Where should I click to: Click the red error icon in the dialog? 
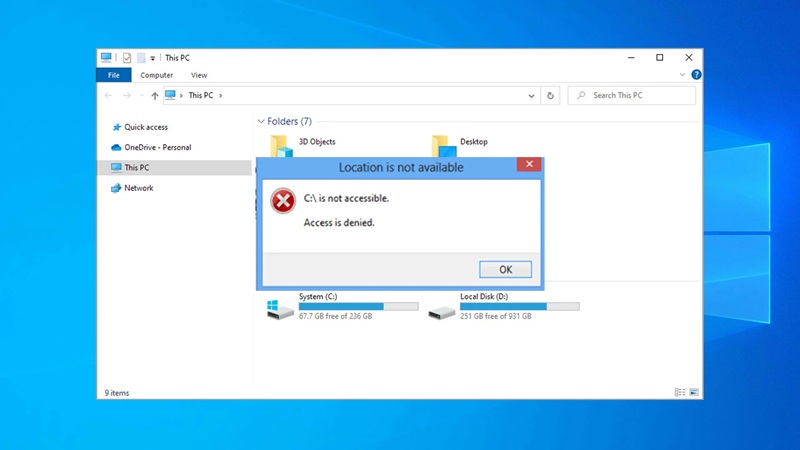283,201
